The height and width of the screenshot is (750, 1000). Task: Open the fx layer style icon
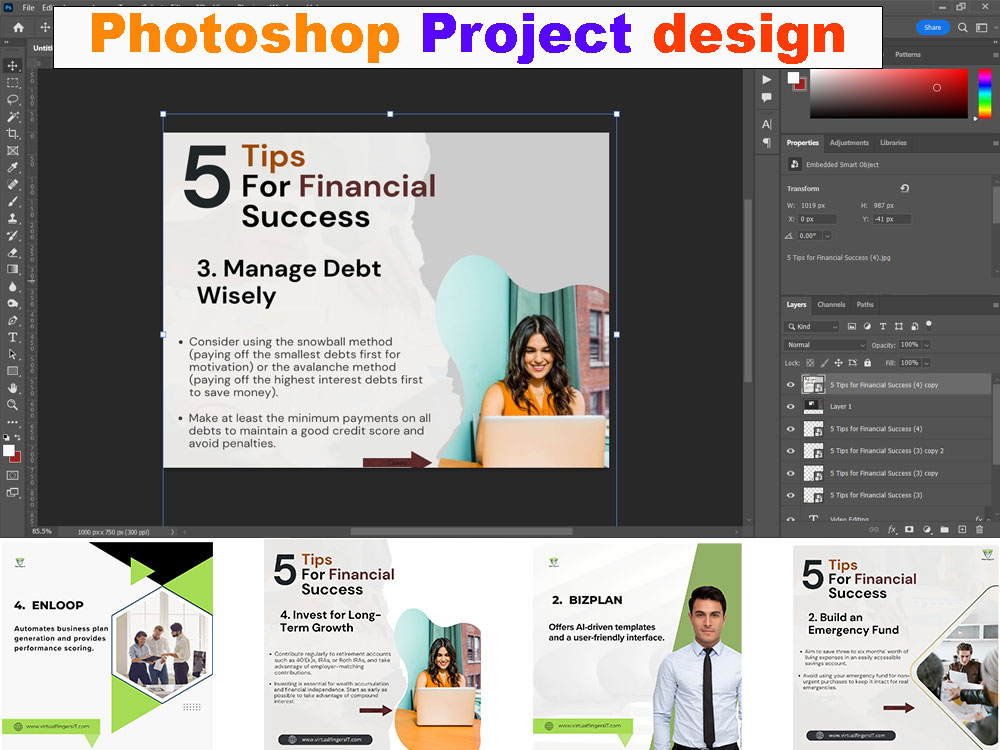pos(892,529)
